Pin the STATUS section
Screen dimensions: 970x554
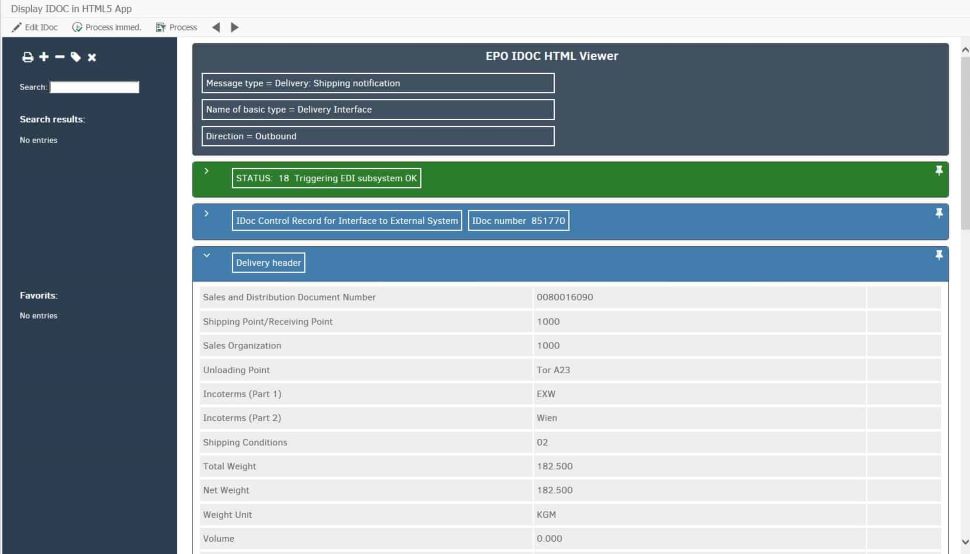pos(938,171)
